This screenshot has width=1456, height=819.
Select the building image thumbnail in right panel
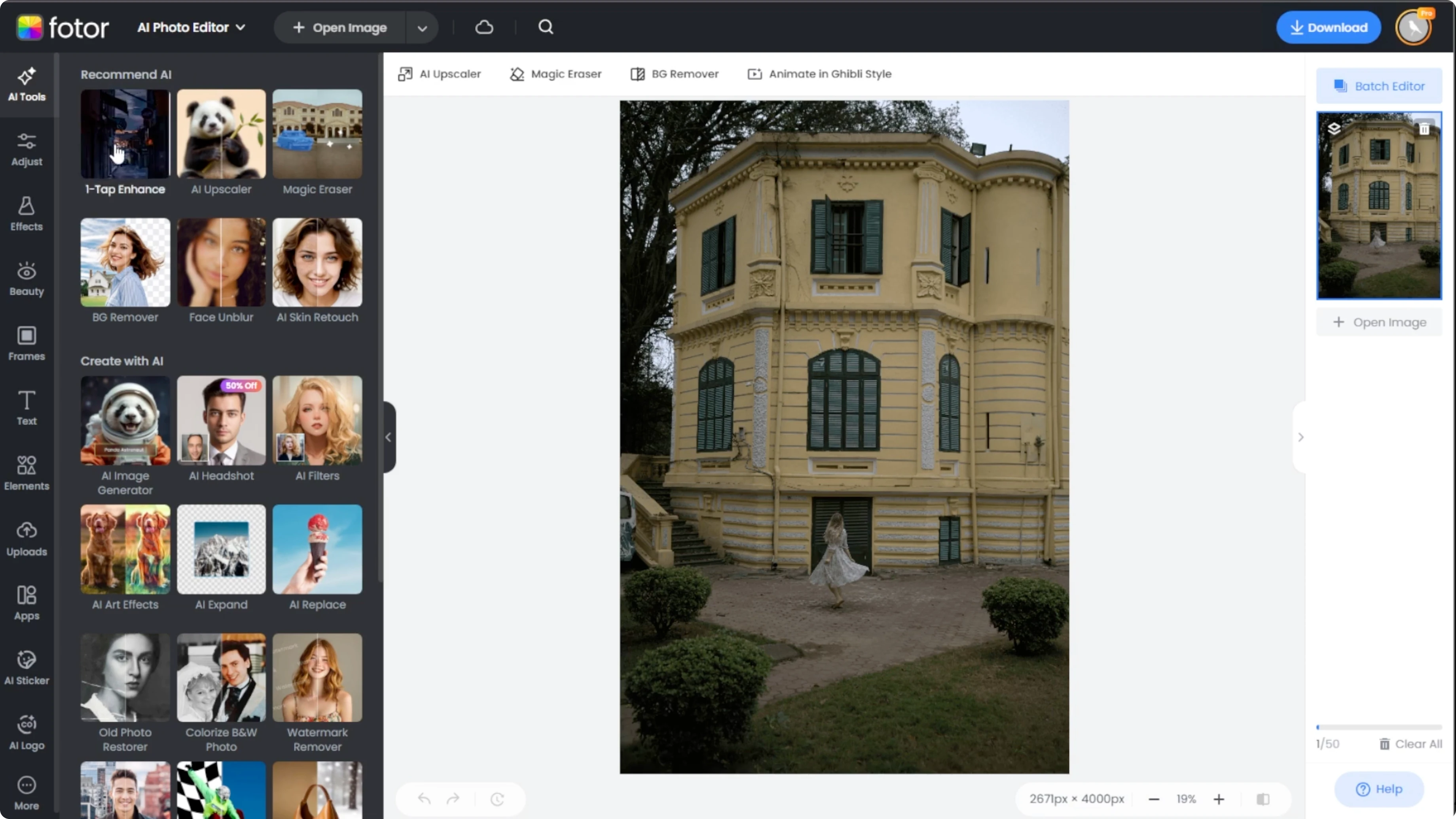(1379, 205)
